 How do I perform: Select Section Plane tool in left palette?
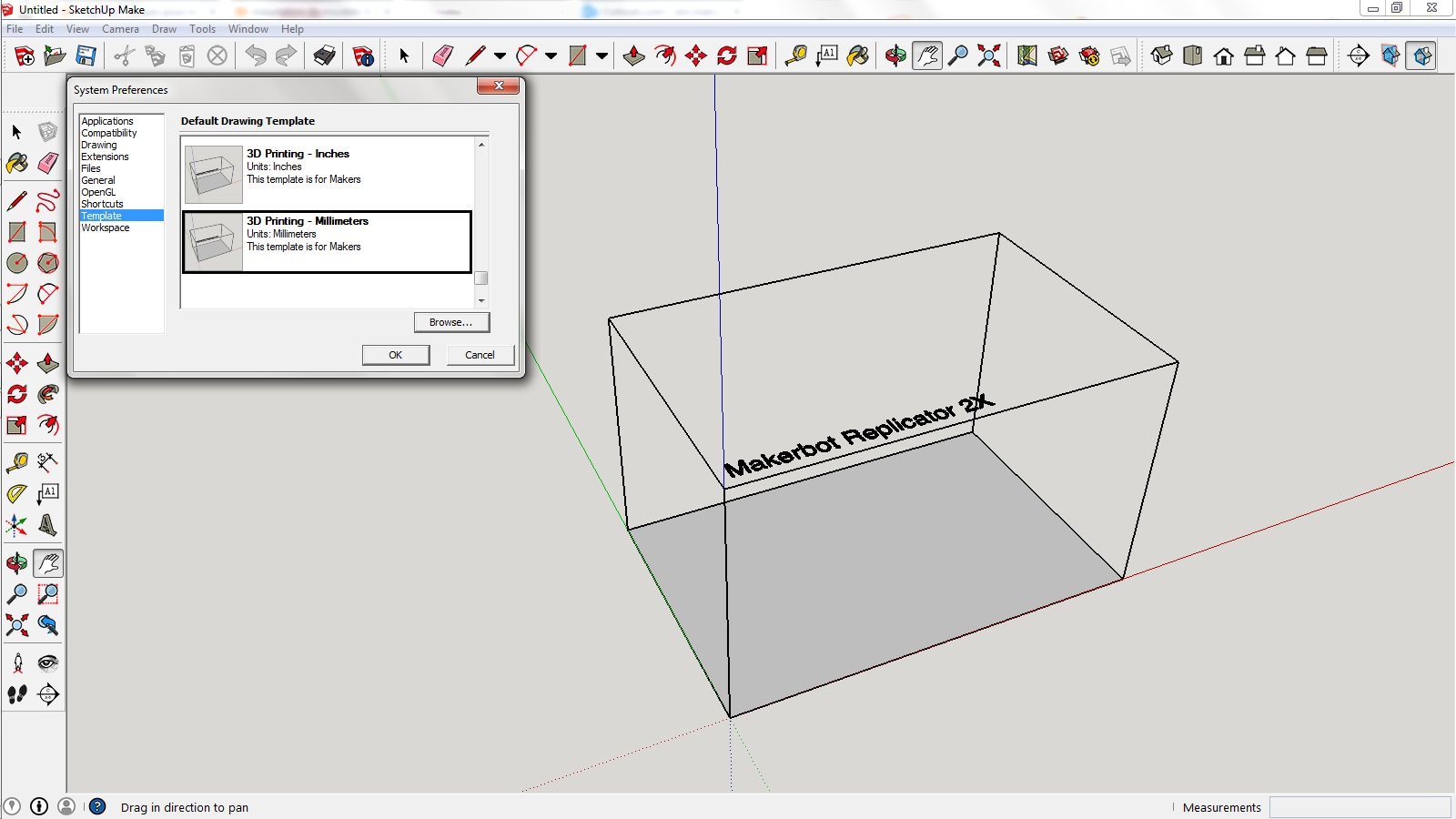tap(48, 694)
